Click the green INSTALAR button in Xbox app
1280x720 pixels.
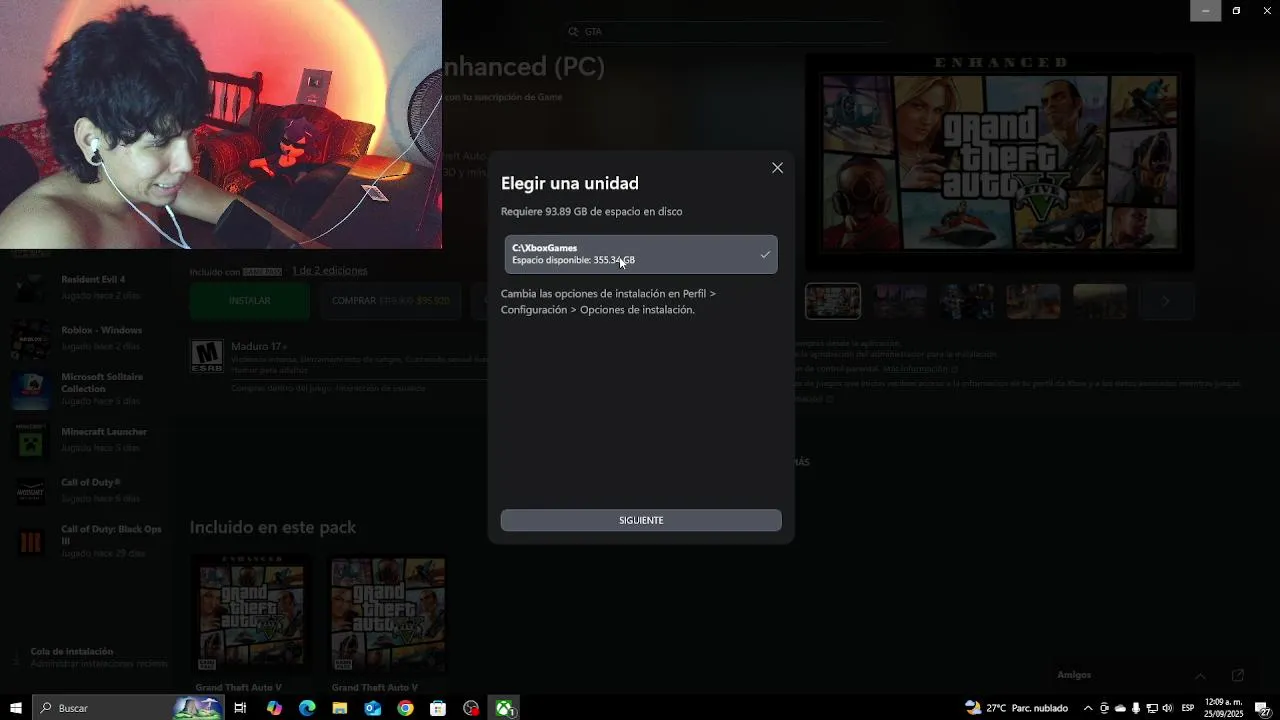click(249, 300)
